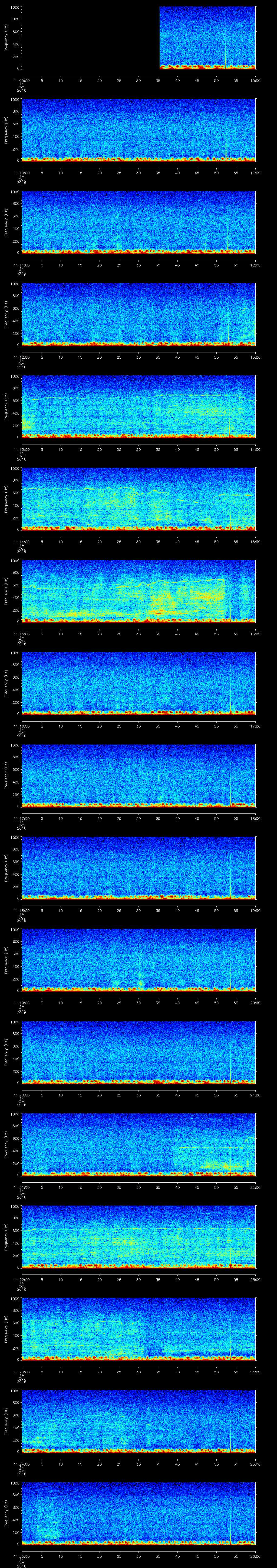Open the spectrogram panel starting at 11:14:00
Screen dimensions: 277x1568
138,499
